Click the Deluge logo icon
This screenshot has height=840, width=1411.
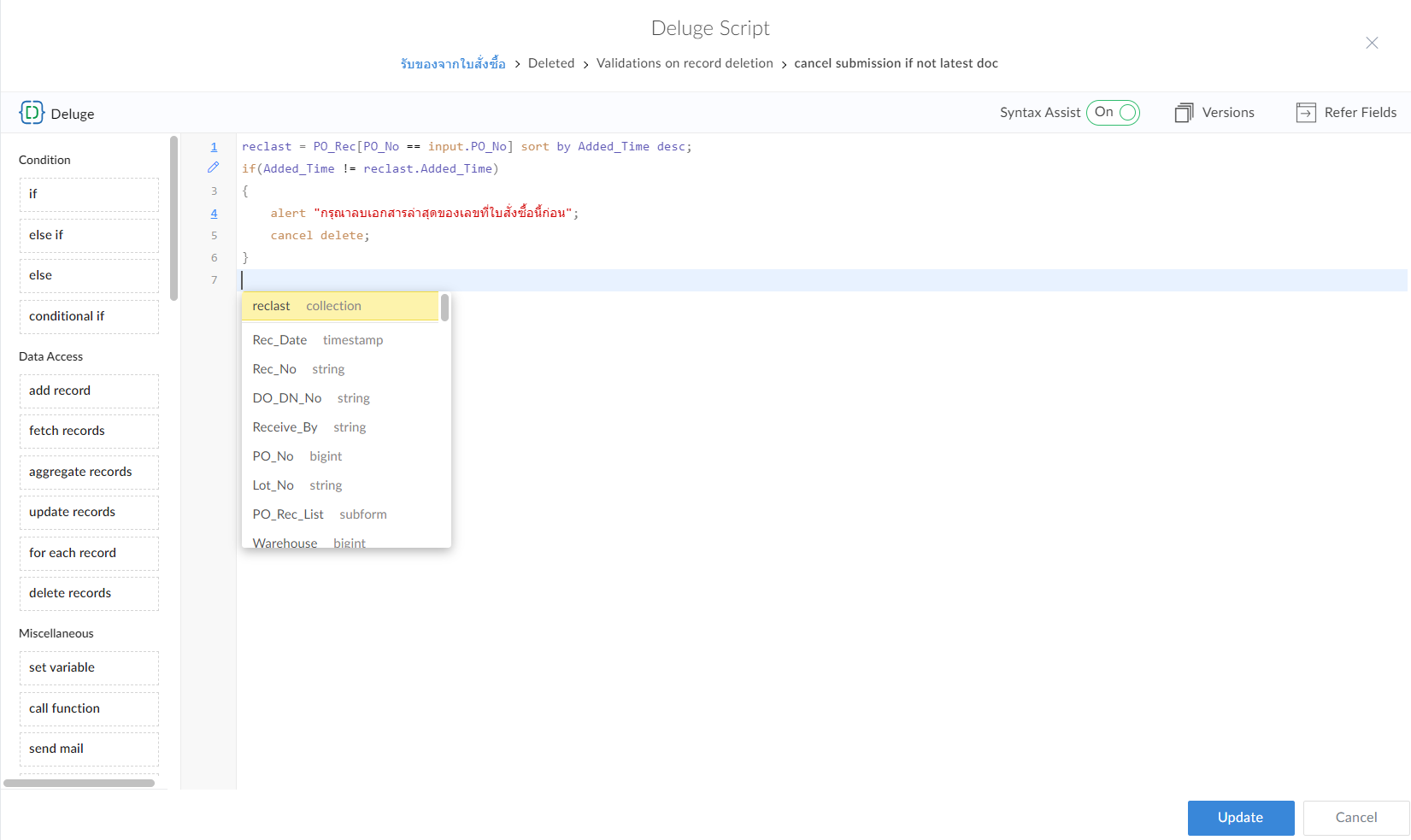(x=32, y=113)
